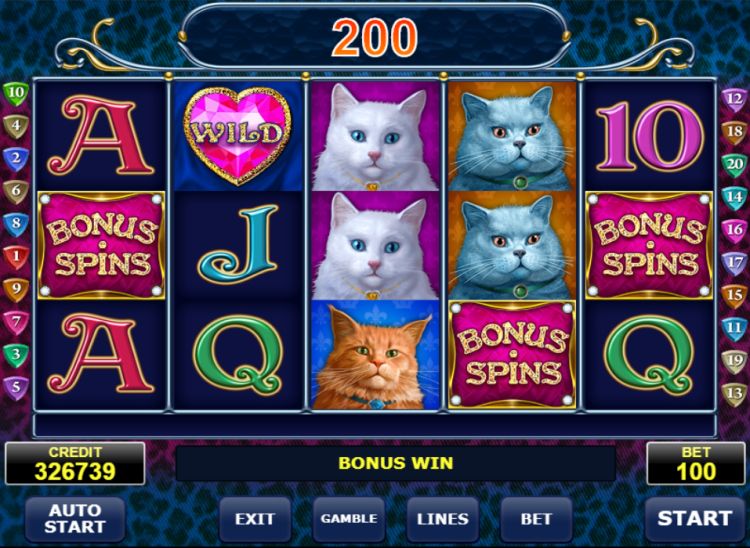Enable AUTO START mode

(75, 519)
